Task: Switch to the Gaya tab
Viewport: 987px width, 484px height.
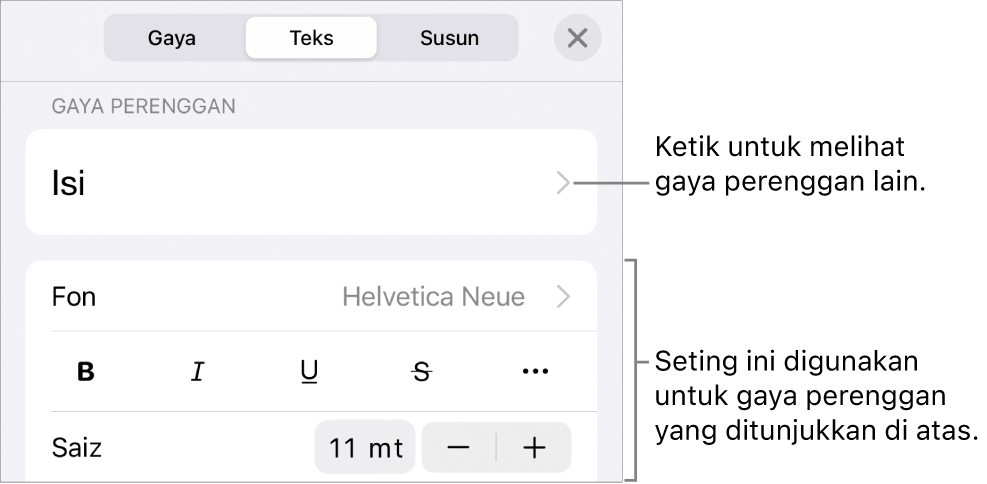Action: coord(172,38)
